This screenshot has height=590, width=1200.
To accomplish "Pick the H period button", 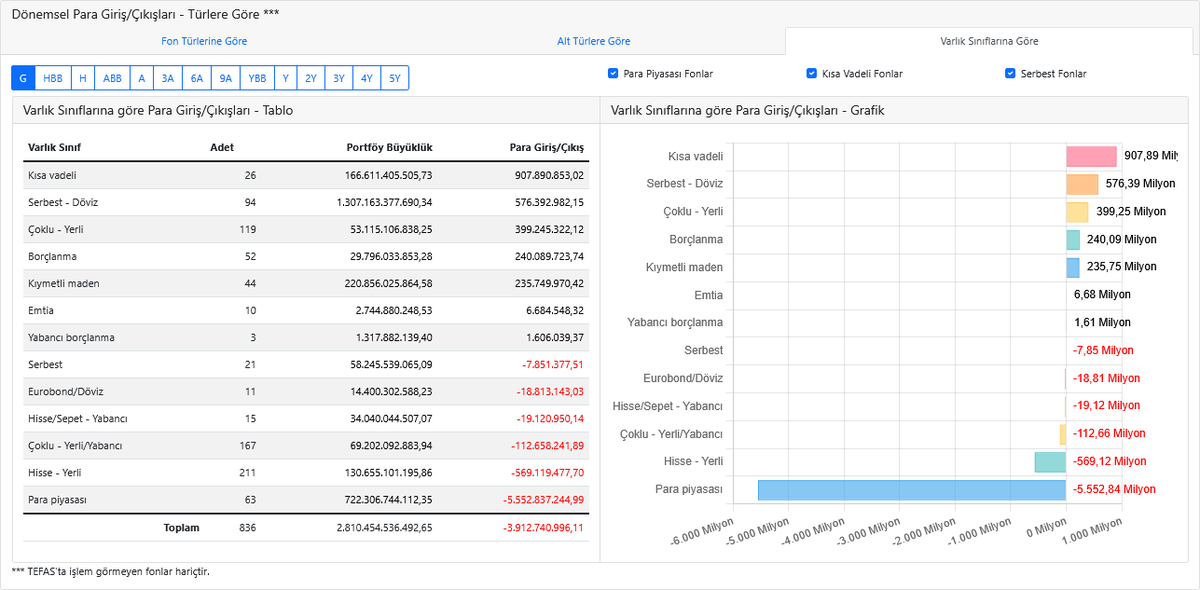I will point(83,78).
